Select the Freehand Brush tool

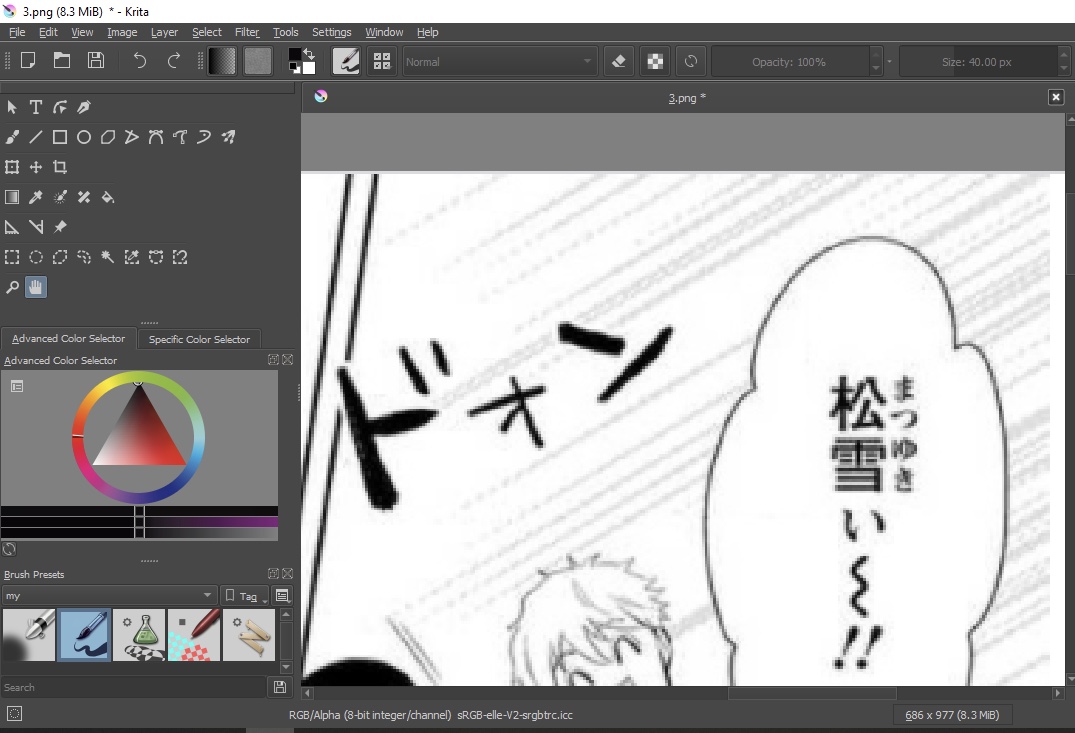point(12,137)
